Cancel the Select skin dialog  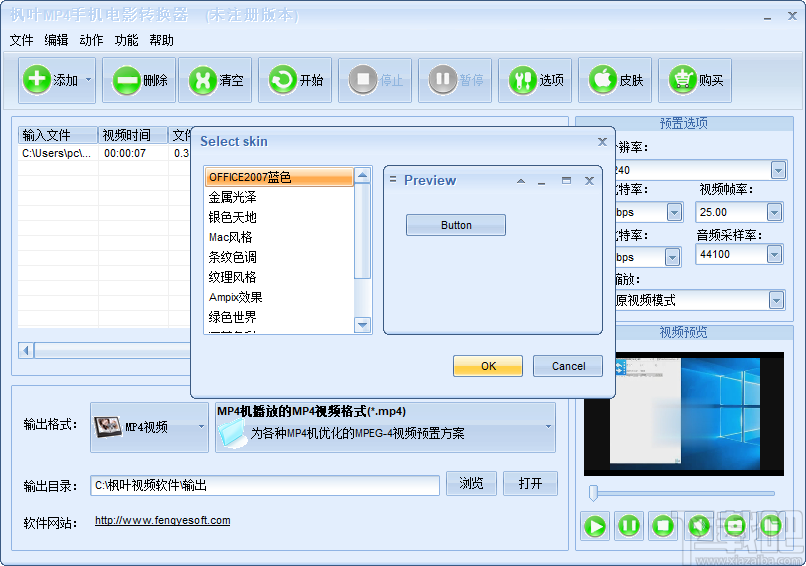pos(568,366)
